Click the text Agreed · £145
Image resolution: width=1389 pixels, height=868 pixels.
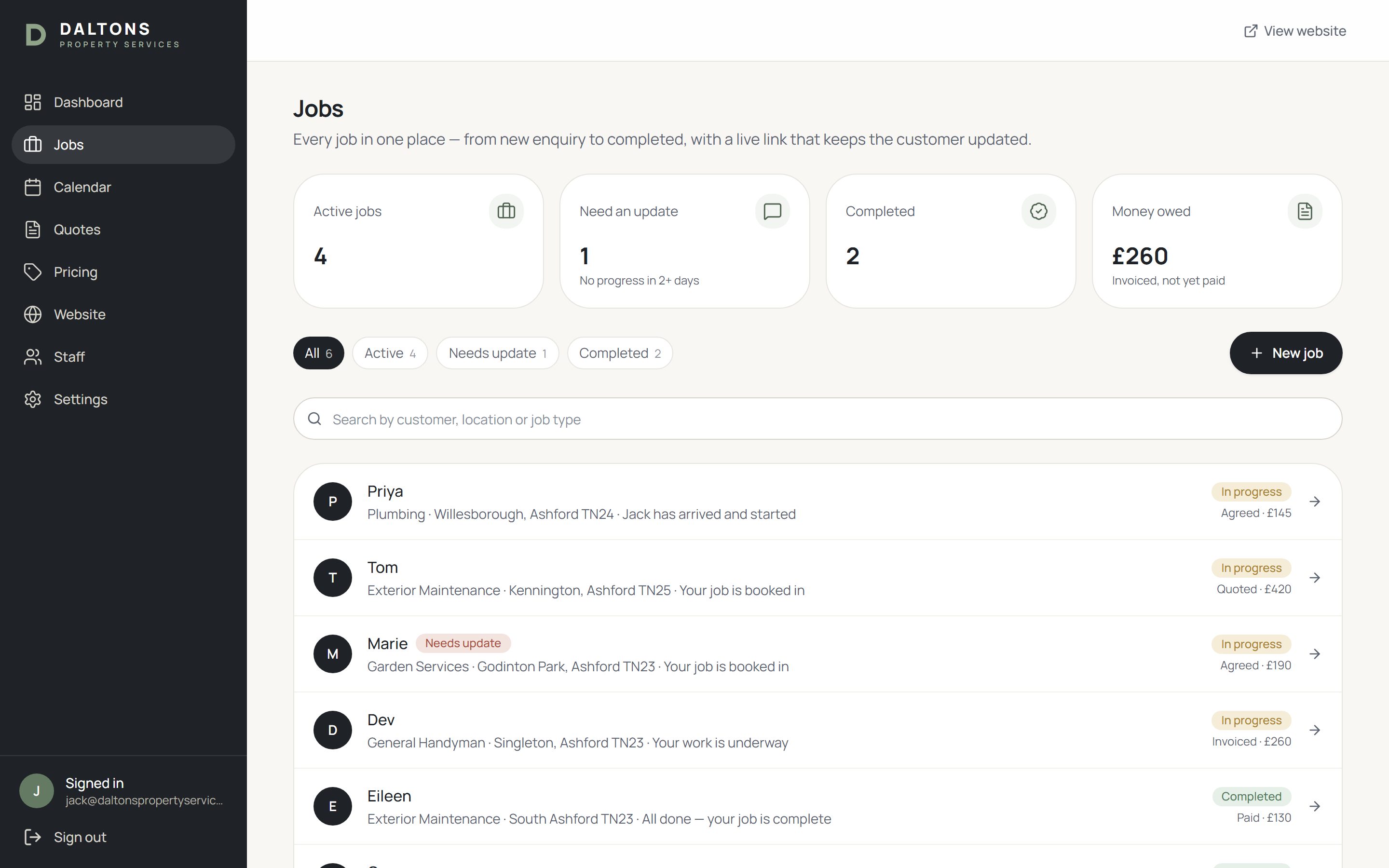pyautogui.click(x=1256, y=513)
